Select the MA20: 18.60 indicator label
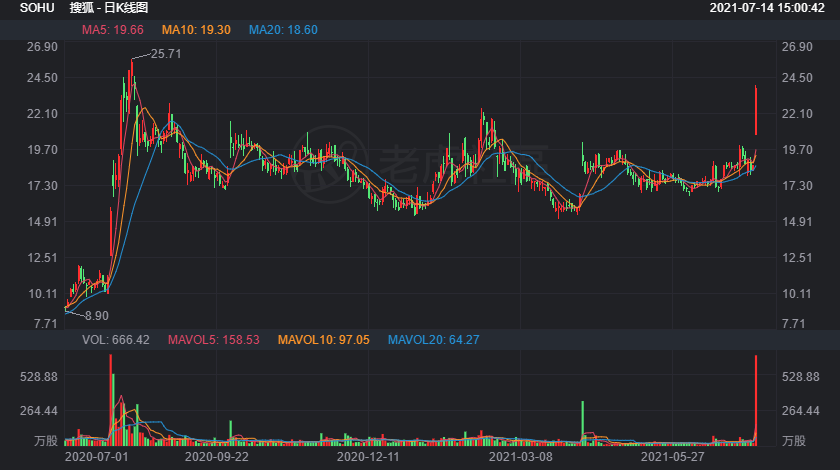Screen dimensions: 840x470 [283, 30]
